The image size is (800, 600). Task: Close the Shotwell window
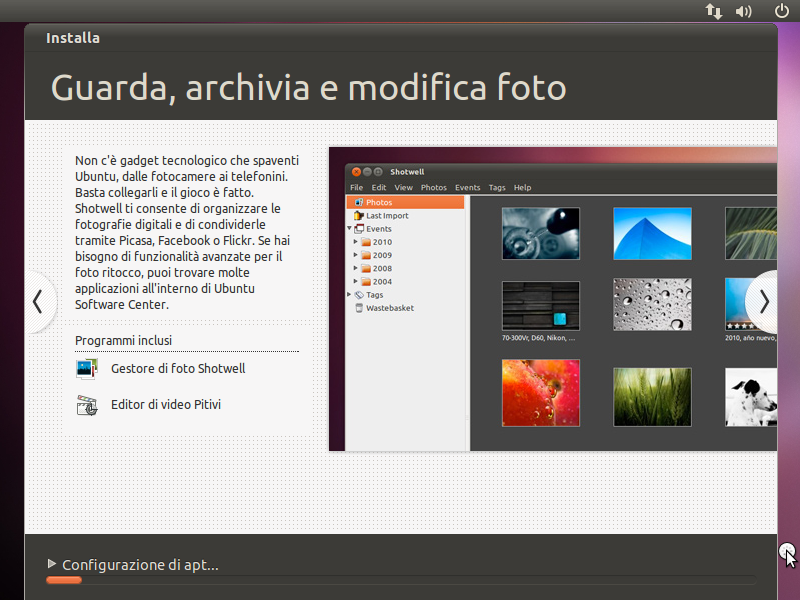357,172
